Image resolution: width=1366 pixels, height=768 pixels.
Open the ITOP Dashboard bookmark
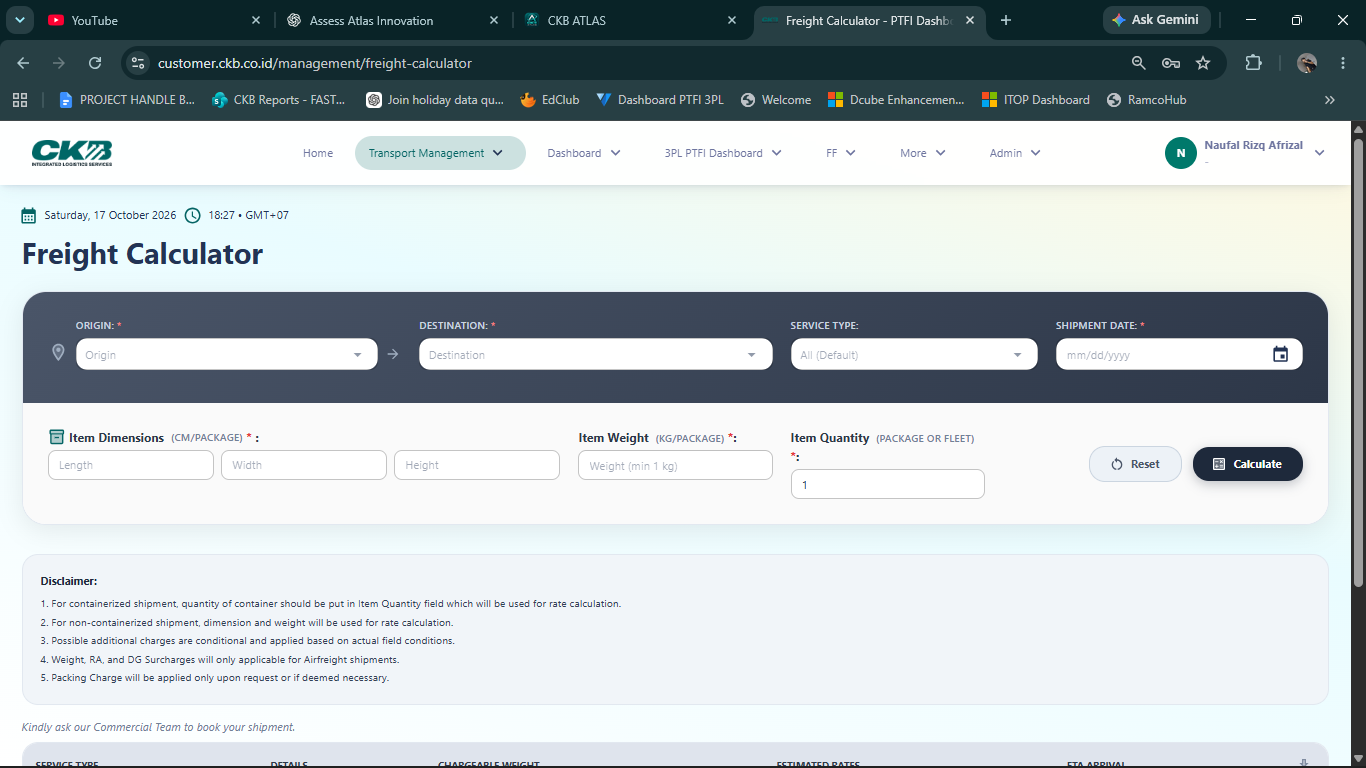click(1036, 100)
